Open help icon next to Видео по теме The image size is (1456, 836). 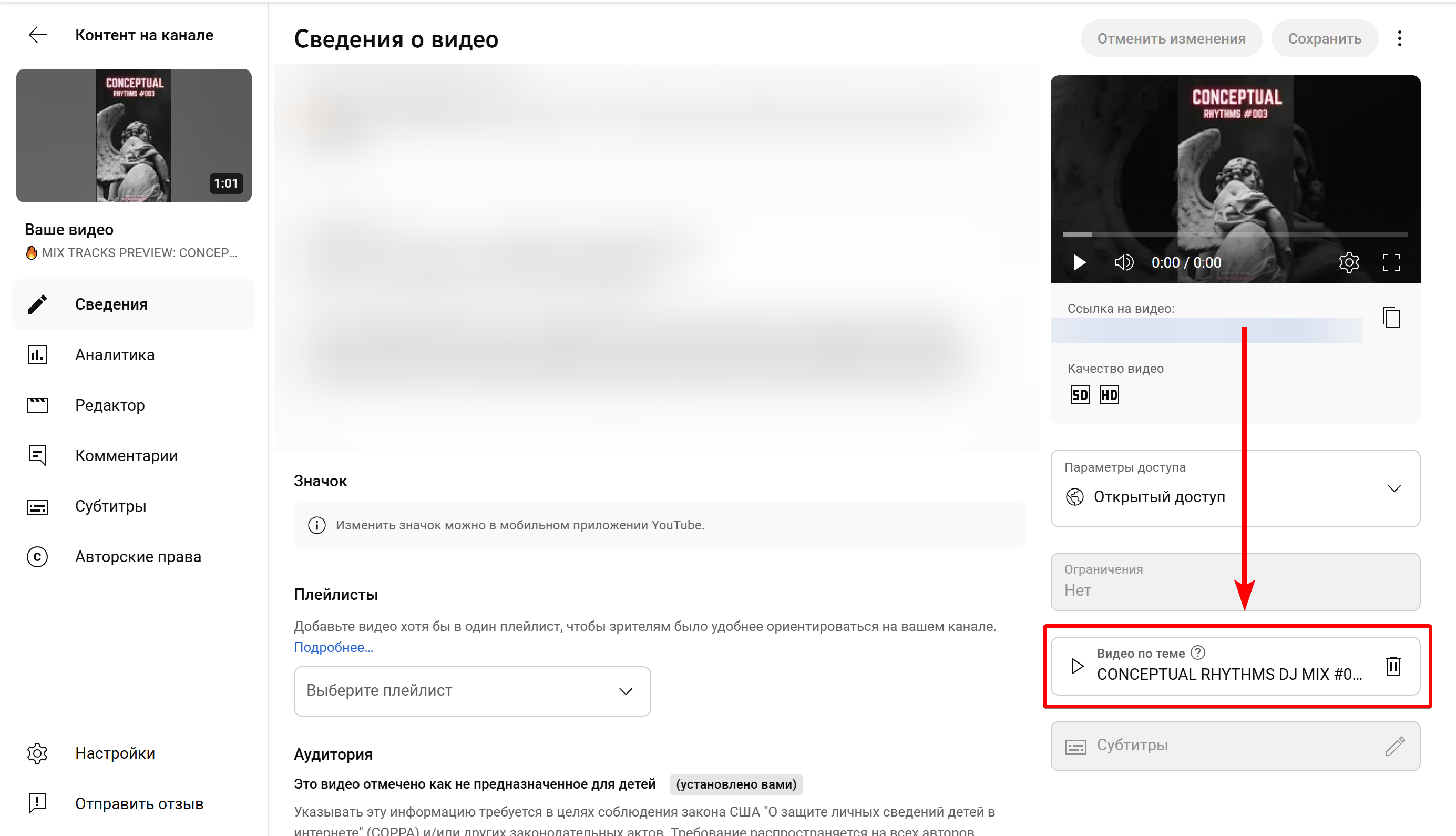(x=1198, y=653)
